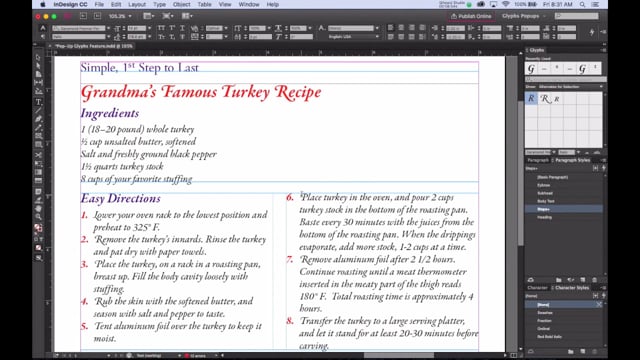Open the character style dropdown in Control panel

[x=377, y=28]
